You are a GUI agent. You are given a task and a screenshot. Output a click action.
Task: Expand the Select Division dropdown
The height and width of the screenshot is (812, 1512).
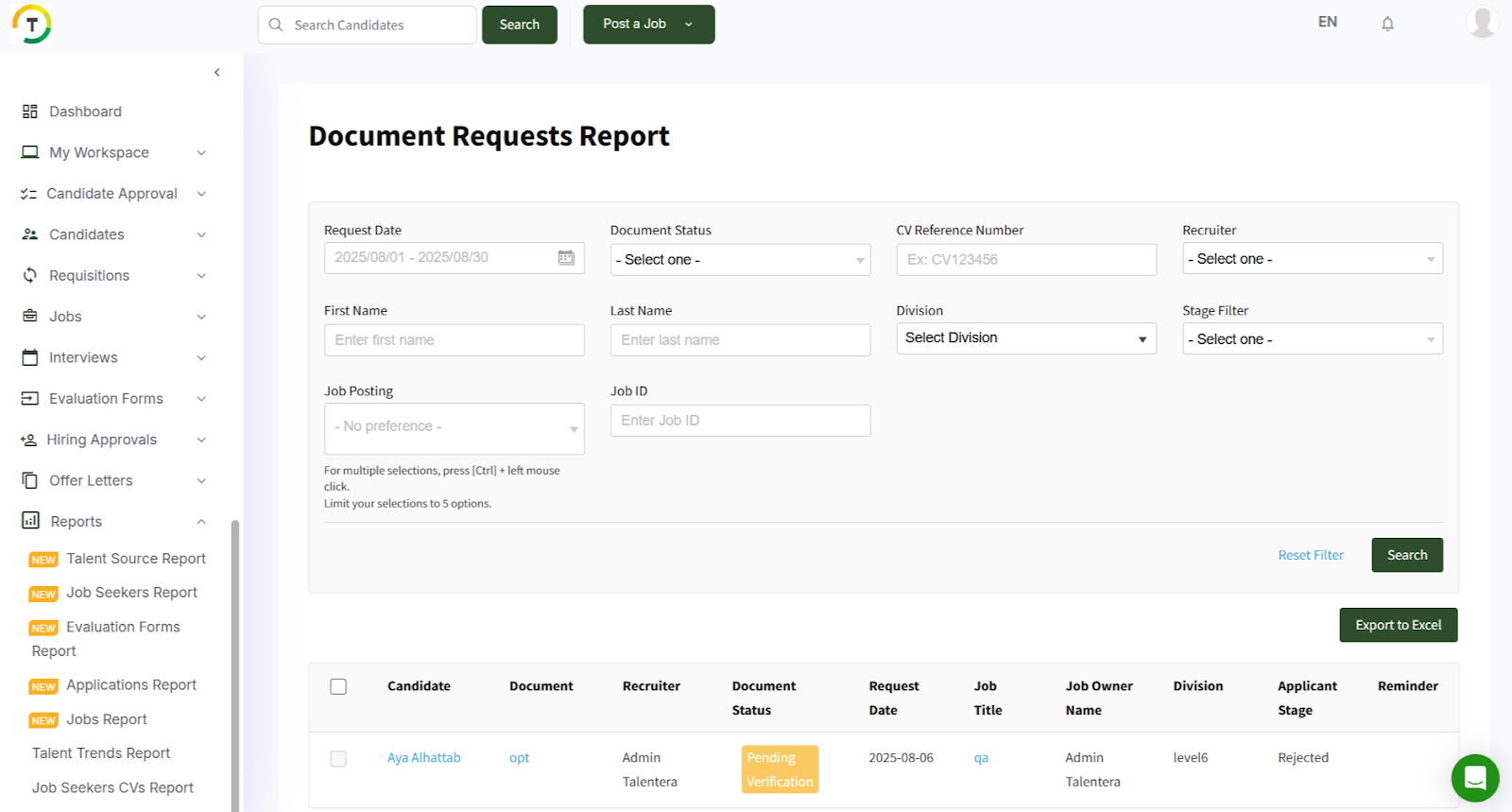[1025, 338]
